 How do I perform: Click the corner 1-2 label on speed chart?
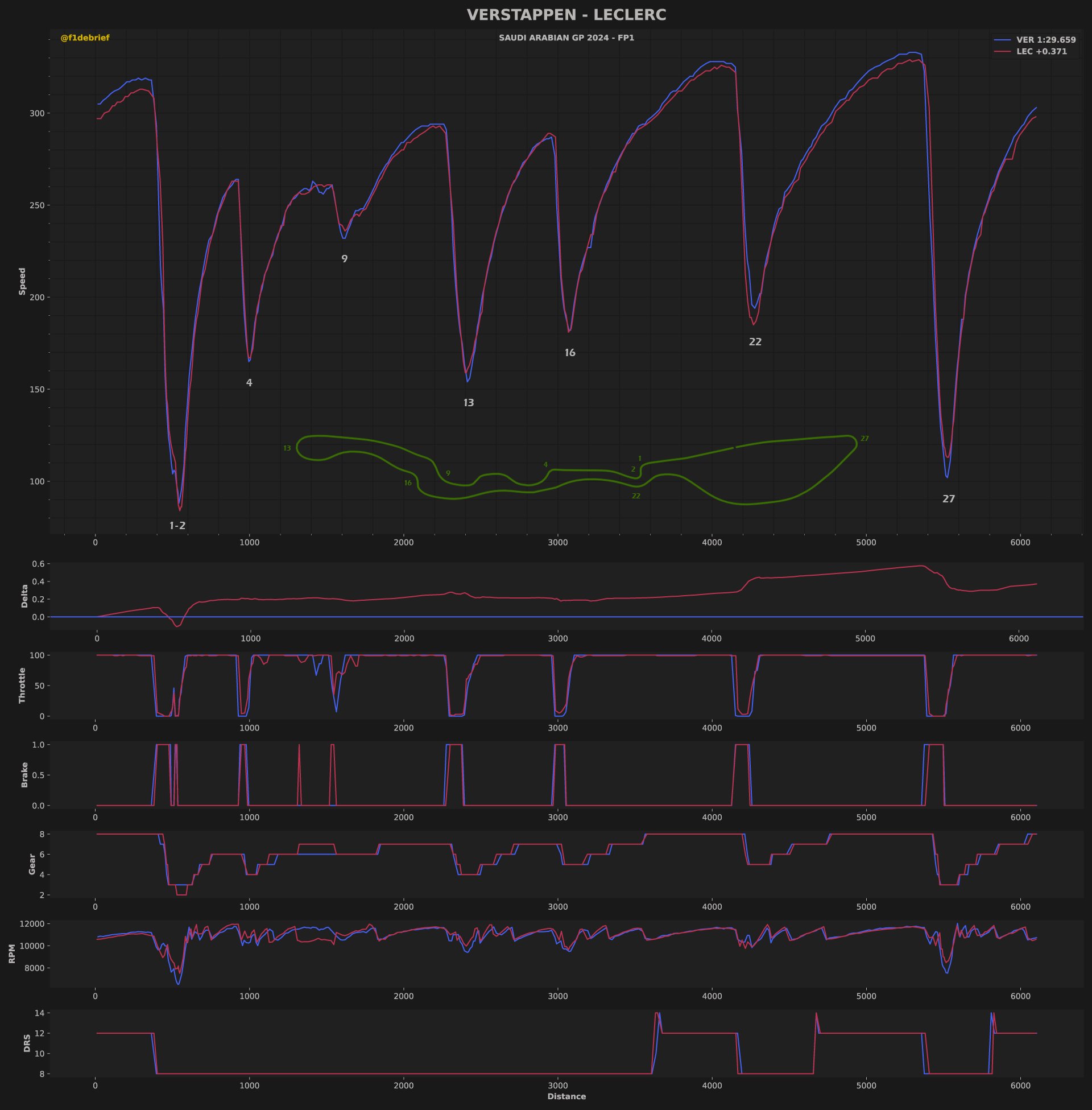(177, 526)
